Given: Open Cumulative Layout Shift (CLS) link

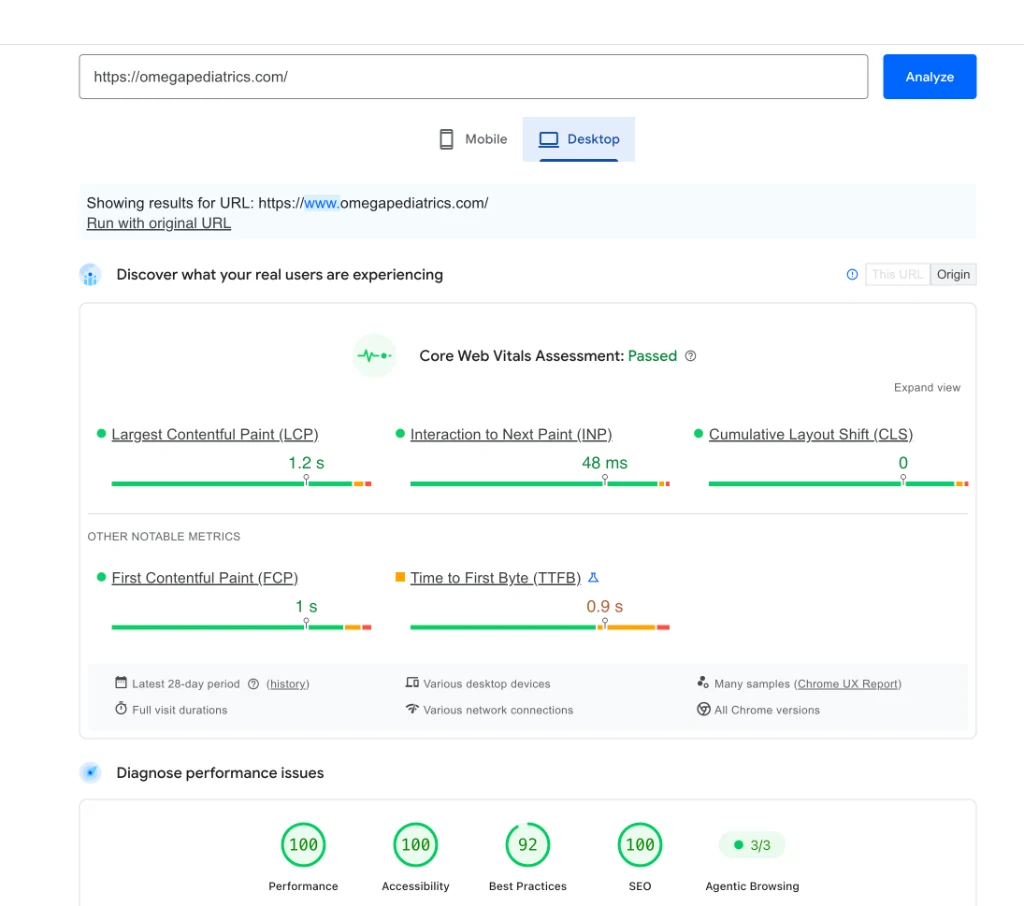Looking at the screenshot, I should (810, 434).
